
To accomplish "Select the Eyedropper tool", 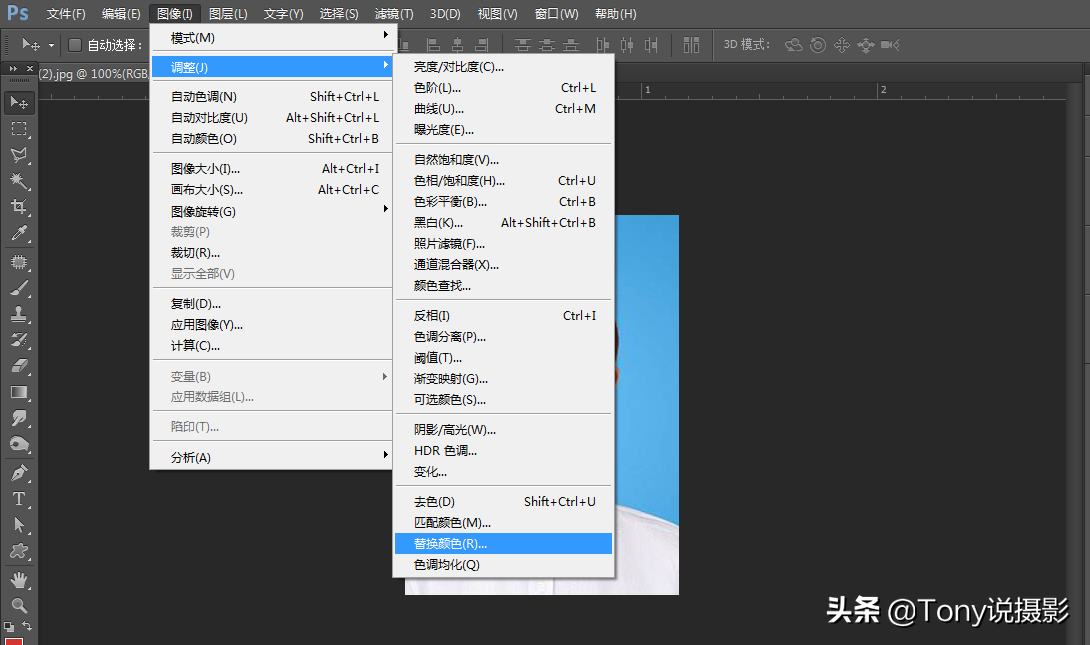I will pos(19,234).
